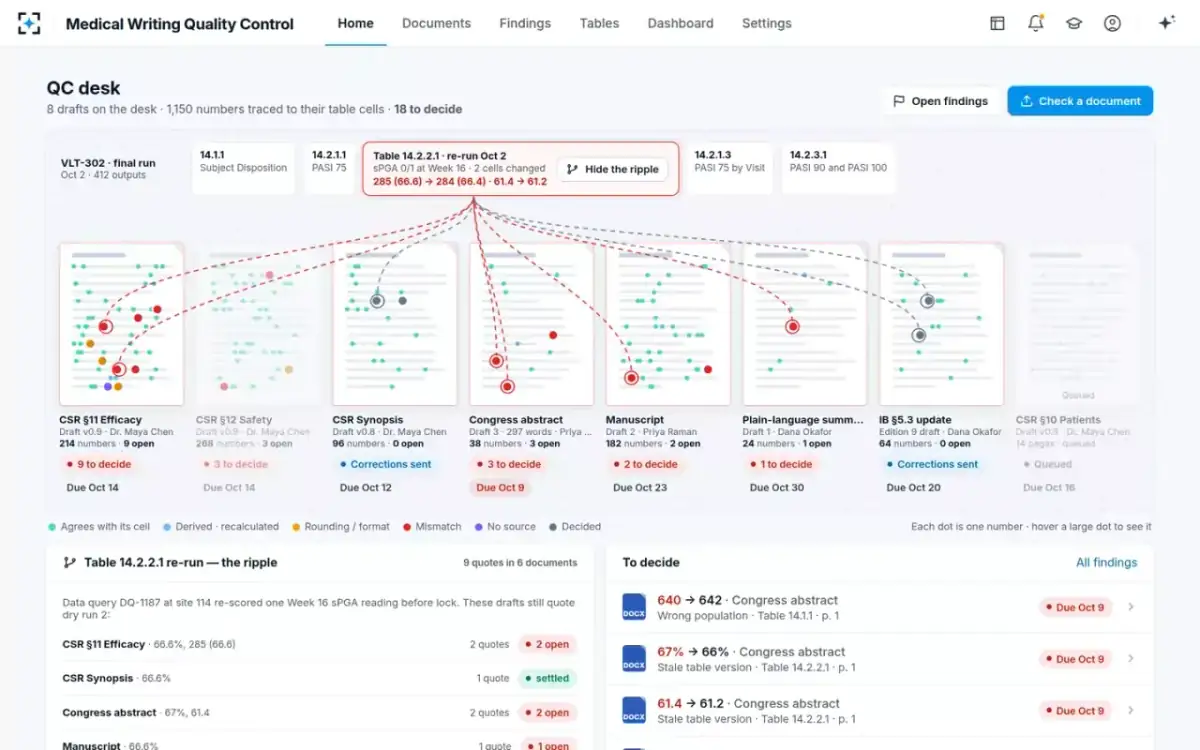Screen dimensions: 1200x750
Task: Select the 14.2.3.1 PASI 90 and PASI 100 chip
Action: [x=838, y=168]
